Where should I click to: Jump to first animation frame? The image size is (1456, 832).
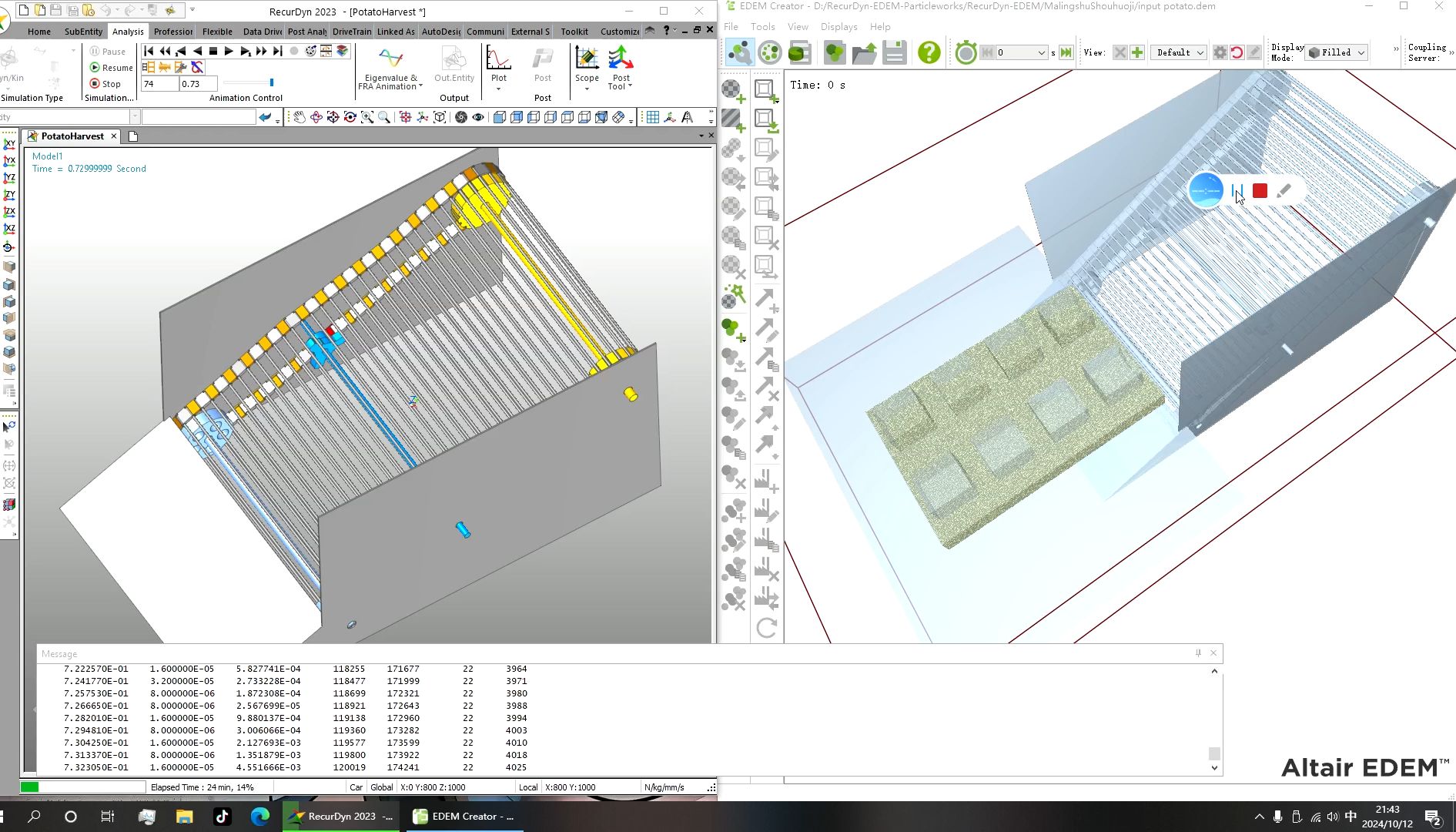[x=149, y=51]
